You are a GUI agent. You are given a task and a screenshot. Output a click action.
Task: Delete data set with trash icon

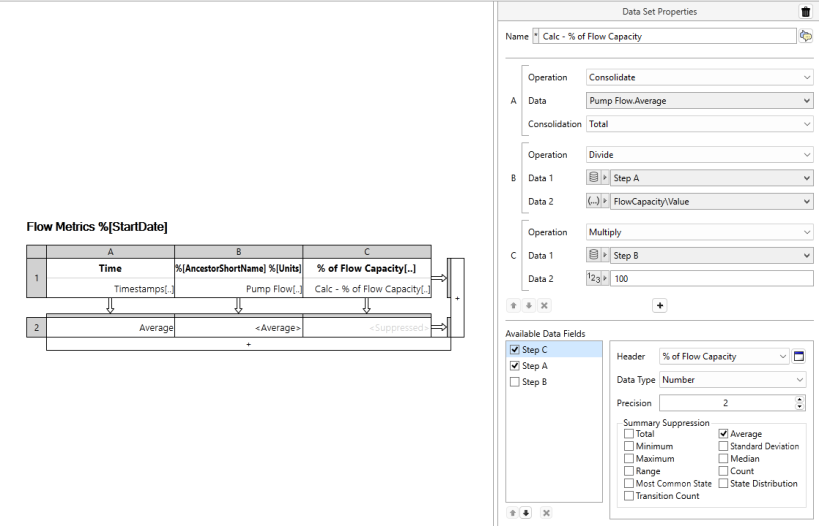[x=805, y=11]
